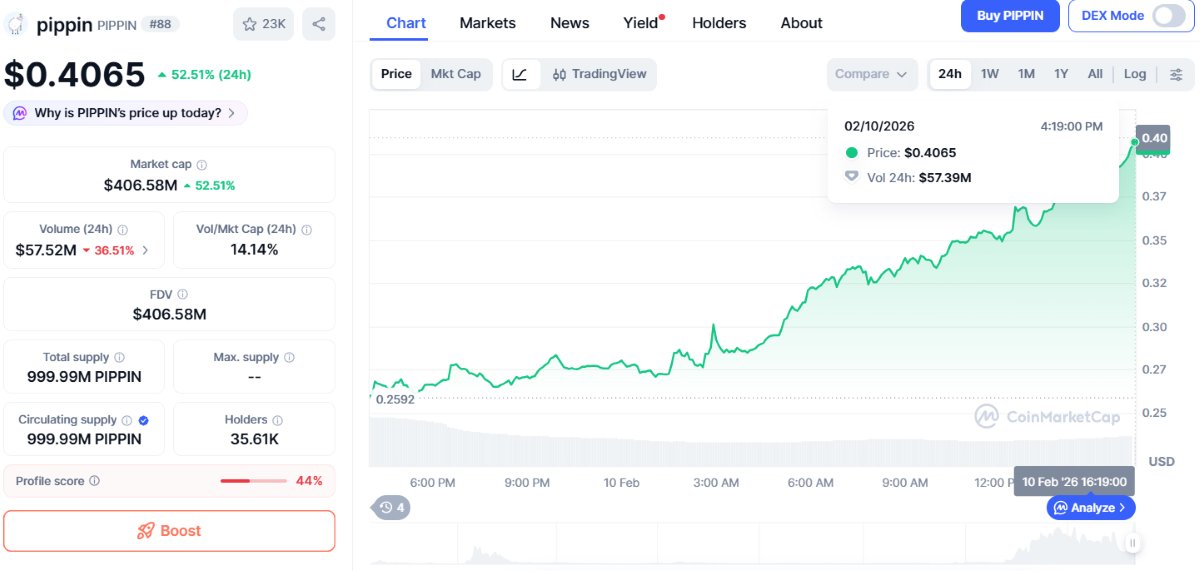Click Max. supply info icon
The height and width of the screenshot is (571, 1200).
coord(289,357)
